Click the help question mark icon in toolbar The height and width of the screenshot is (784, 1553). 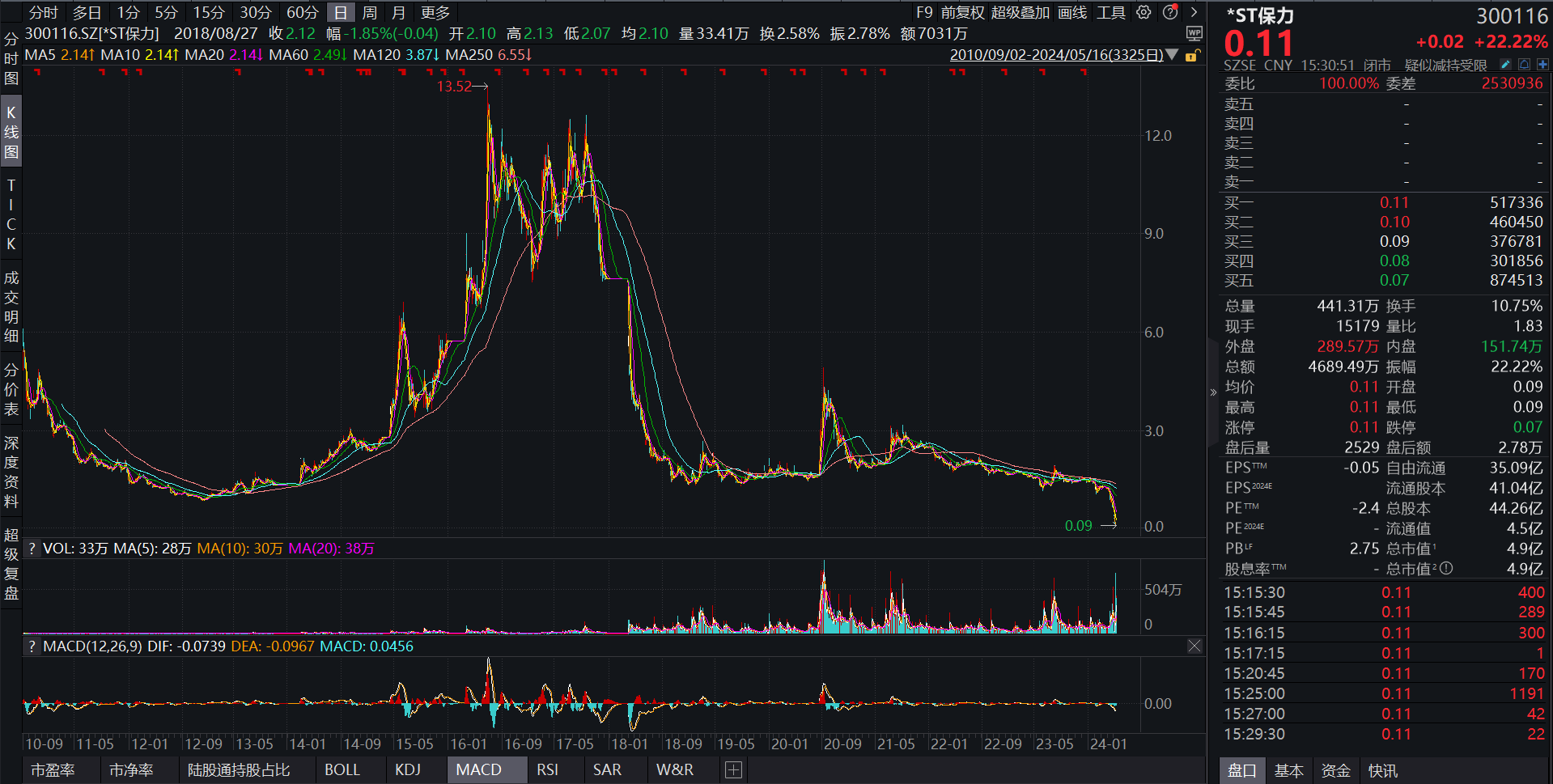[1170, 12]
